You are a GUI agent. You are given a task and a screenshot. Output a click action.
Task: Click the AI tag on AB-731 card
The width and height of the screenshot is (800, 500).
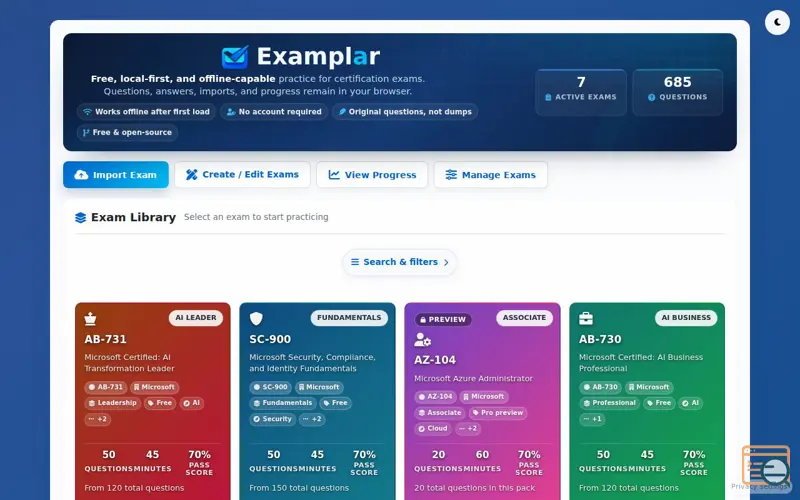(x=192, y=403)
